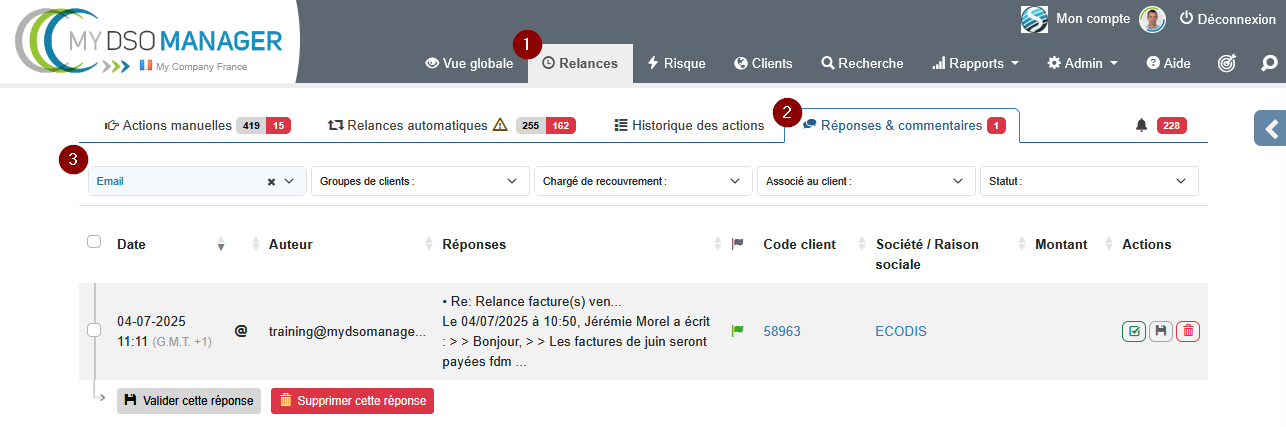Expand the Chargé de recouvrement filter
Viewport: 1286px width, 427px height.
[x=643, y=181]
